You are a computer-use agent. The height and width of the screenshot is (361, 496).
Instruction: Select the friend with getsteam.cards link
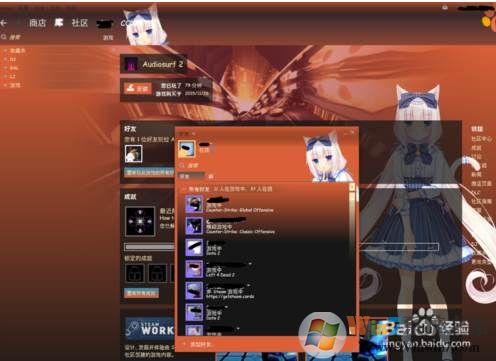[x=267, y=291]
